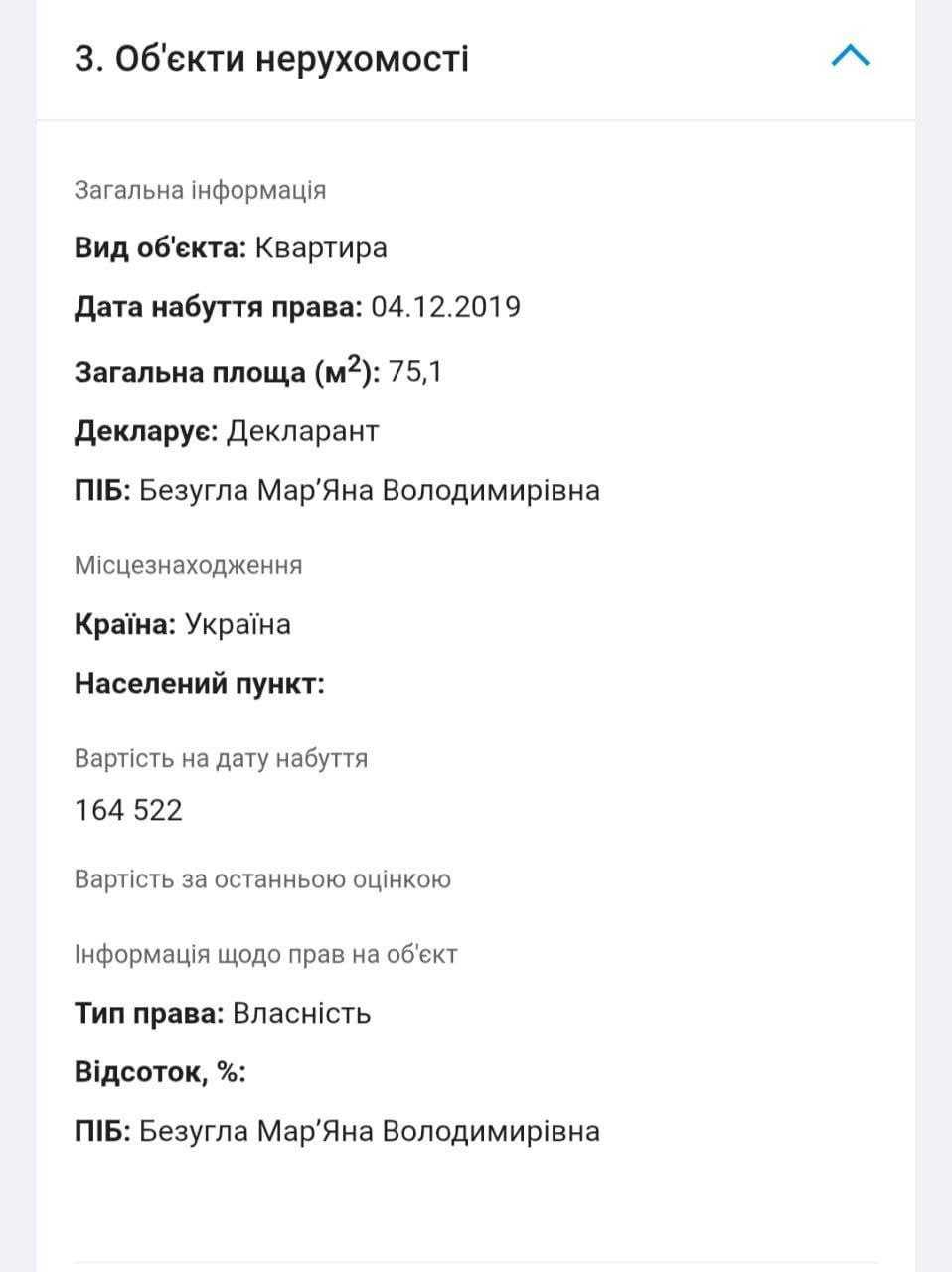
Task: Click the "Відсоток, %" label
Action: [x=160, y=1073]
